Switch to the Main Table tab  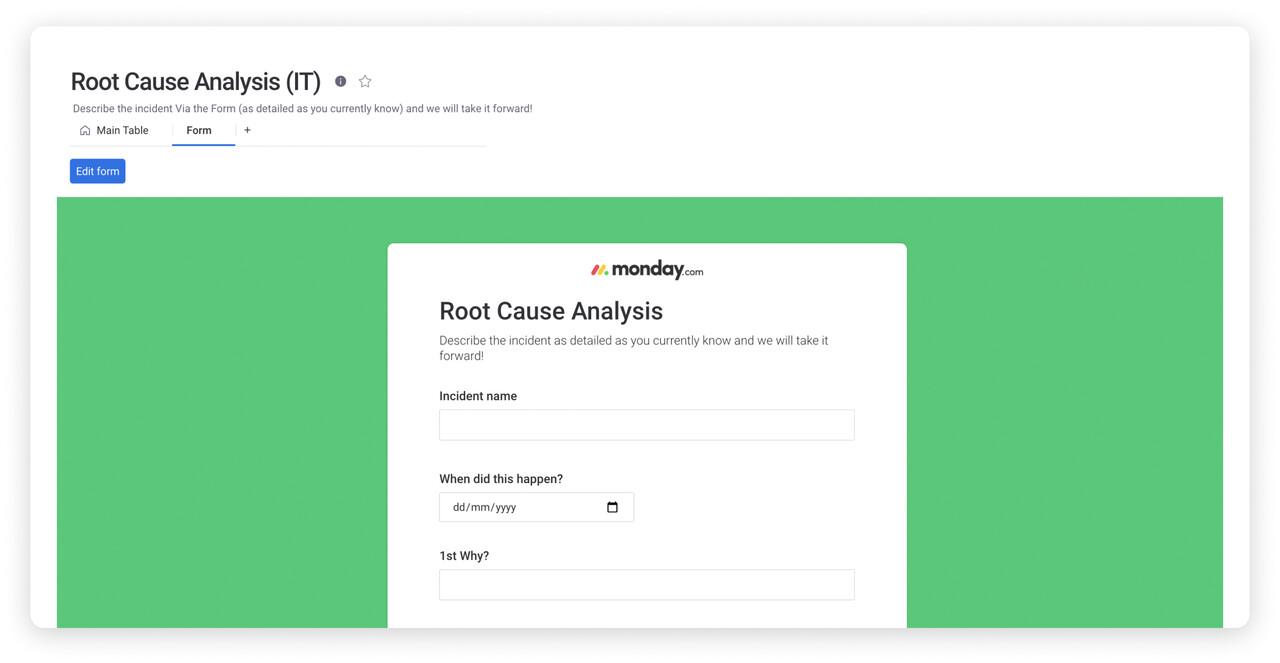(x=122, y=131)
